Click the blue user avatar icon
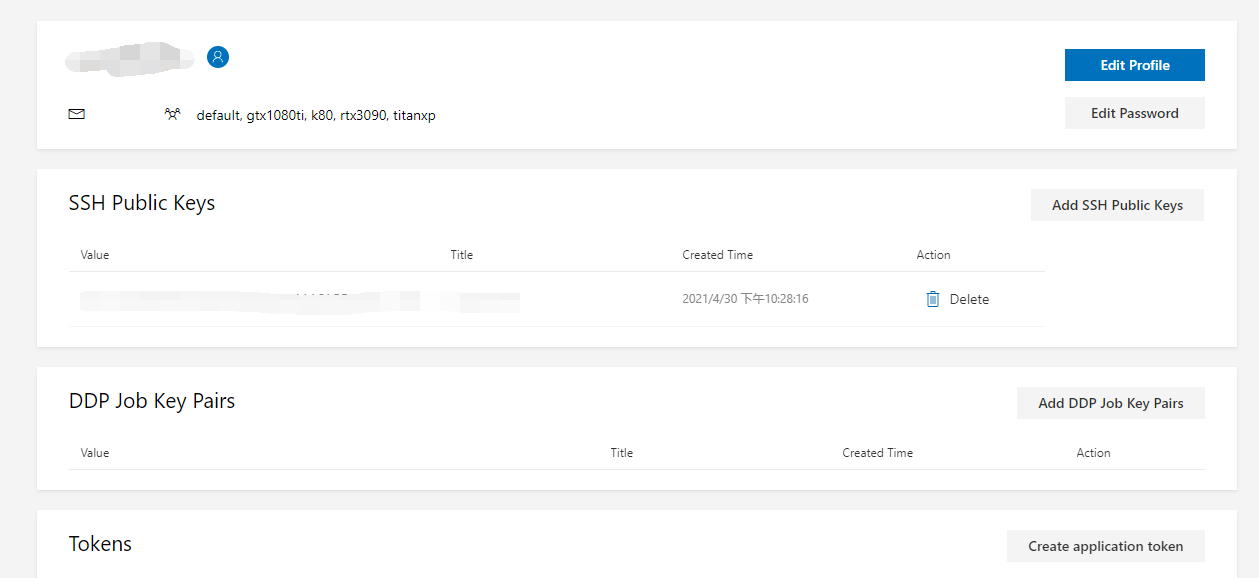Image resolution: width=1259 pixels, height=578 pixels. coord(218,57)
